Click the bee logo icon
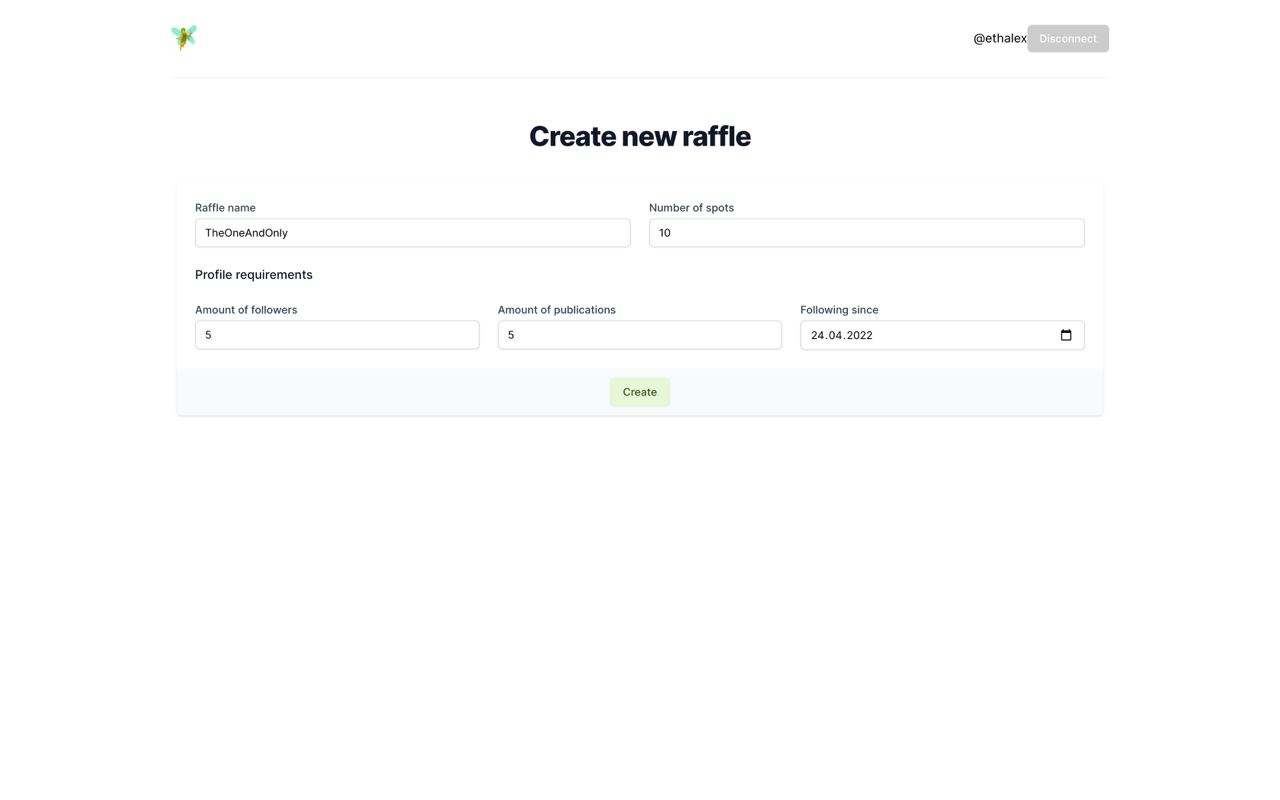 [184, 38]
